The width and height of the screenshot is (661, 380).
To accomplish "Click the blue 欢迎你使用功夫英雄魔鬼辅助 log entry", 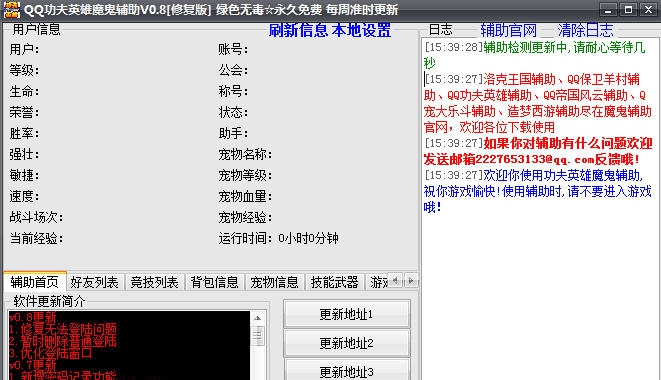I will pyautogui.click(x=537, y=191).
